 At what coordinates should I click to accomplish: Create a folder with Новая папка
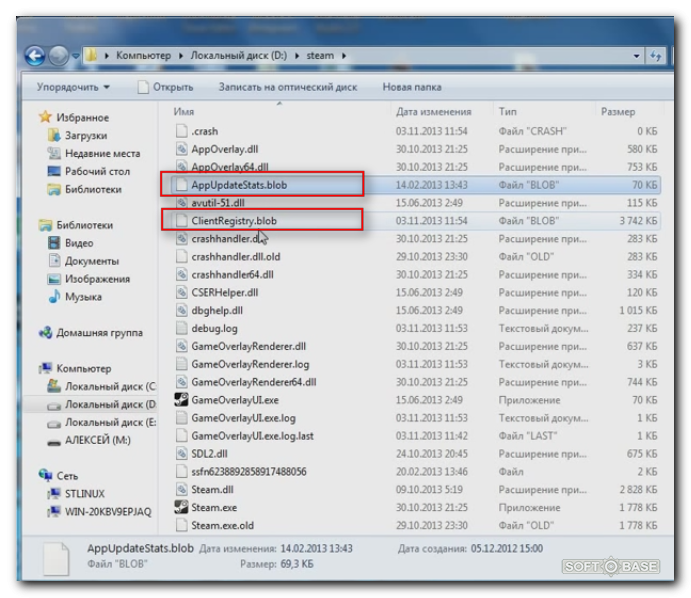[x=412, y=87]
